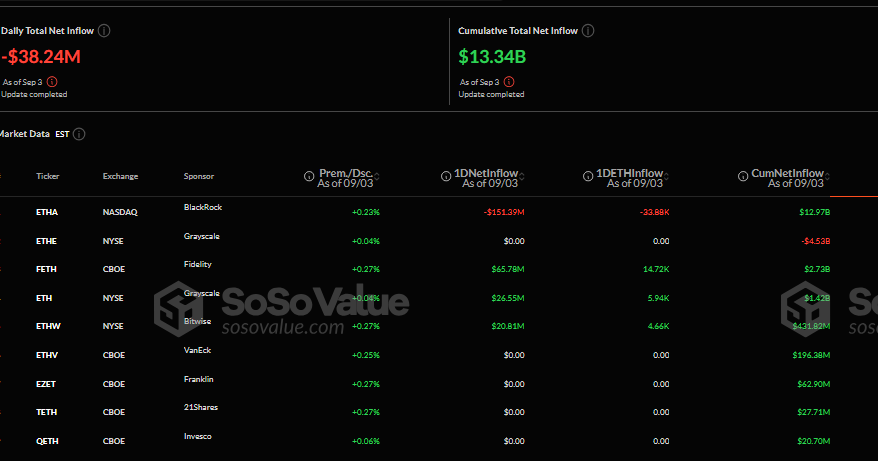This screenshot has width=878, height=461.
Task: Click info icon left of 1DNetInflow header
Action: click(444, 176)
